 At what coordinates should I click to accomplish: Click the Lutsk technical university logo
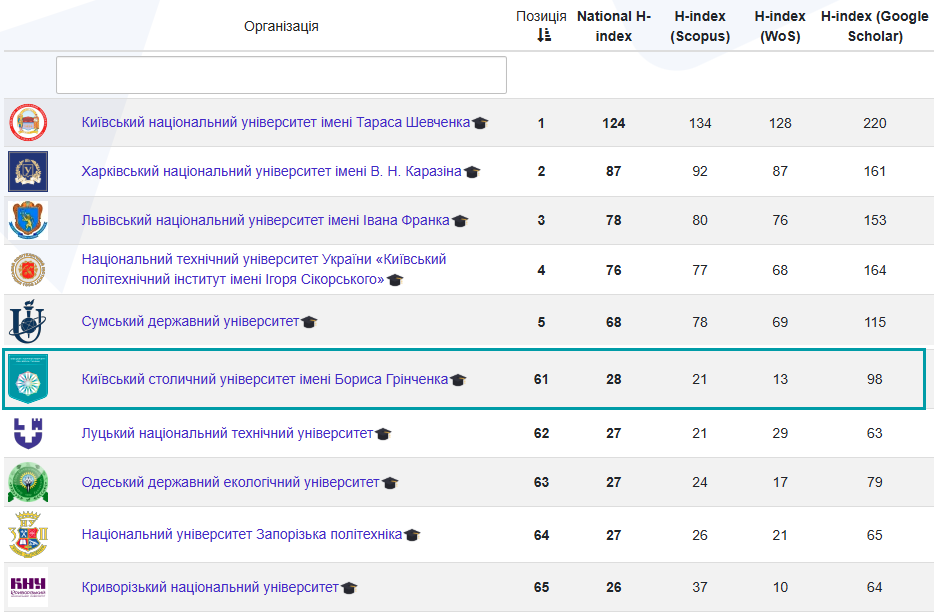27,433
